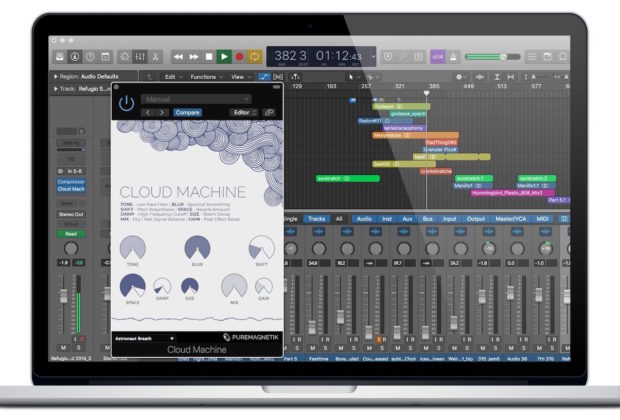620x420 pixels.
Task: Go to next preset arrow
Action: (x=162, y=113)
